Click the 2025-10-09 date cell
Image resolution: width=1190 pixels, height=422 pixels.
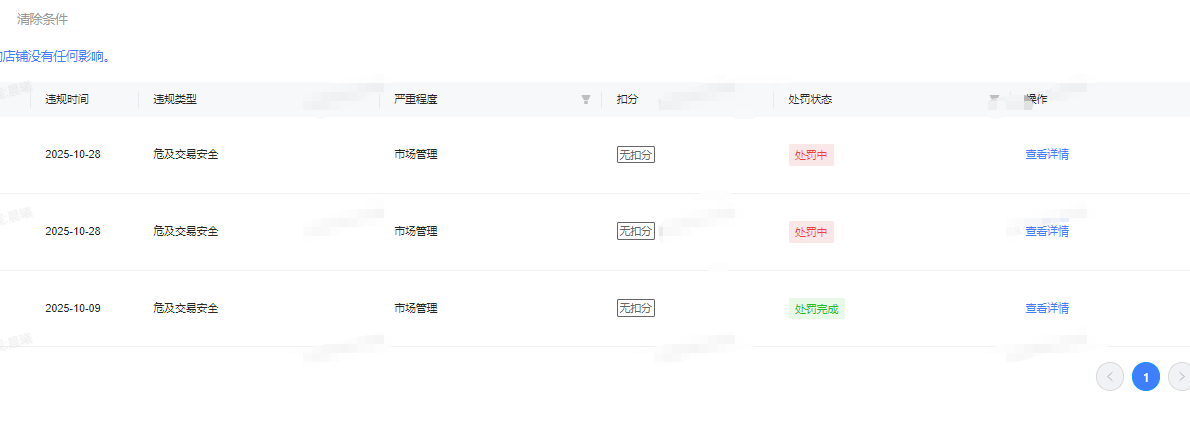coord(73,308)
